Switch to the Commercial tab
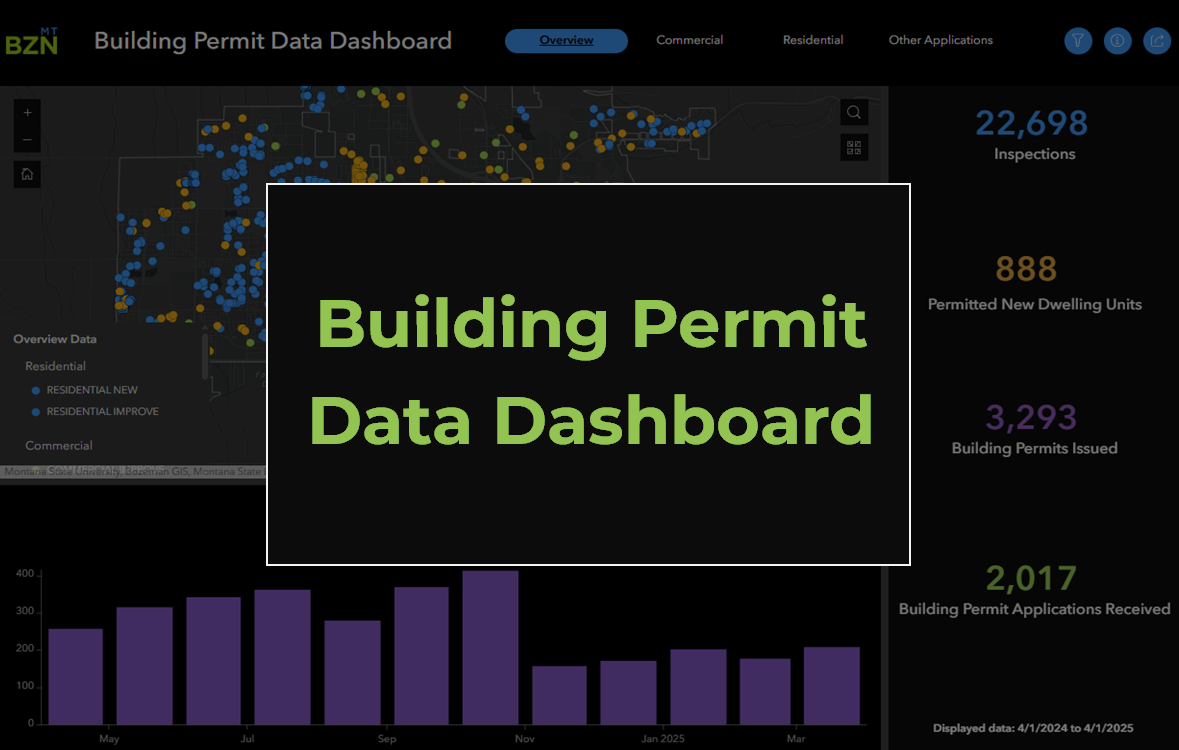1179x750 pixels. coord(689,40)
